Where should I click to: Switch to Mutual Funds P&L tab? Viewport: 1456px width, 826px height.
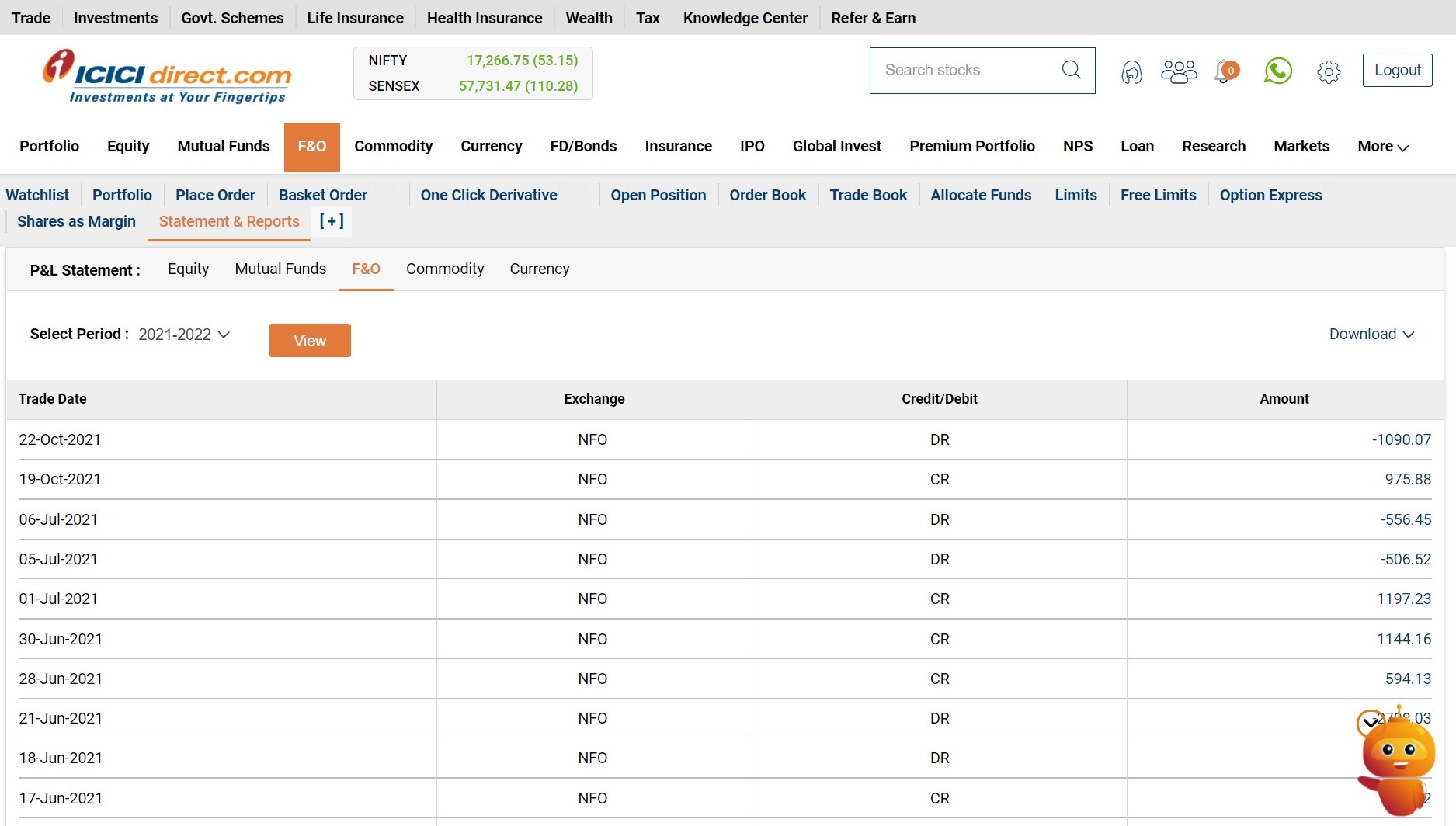click(280, 269)
